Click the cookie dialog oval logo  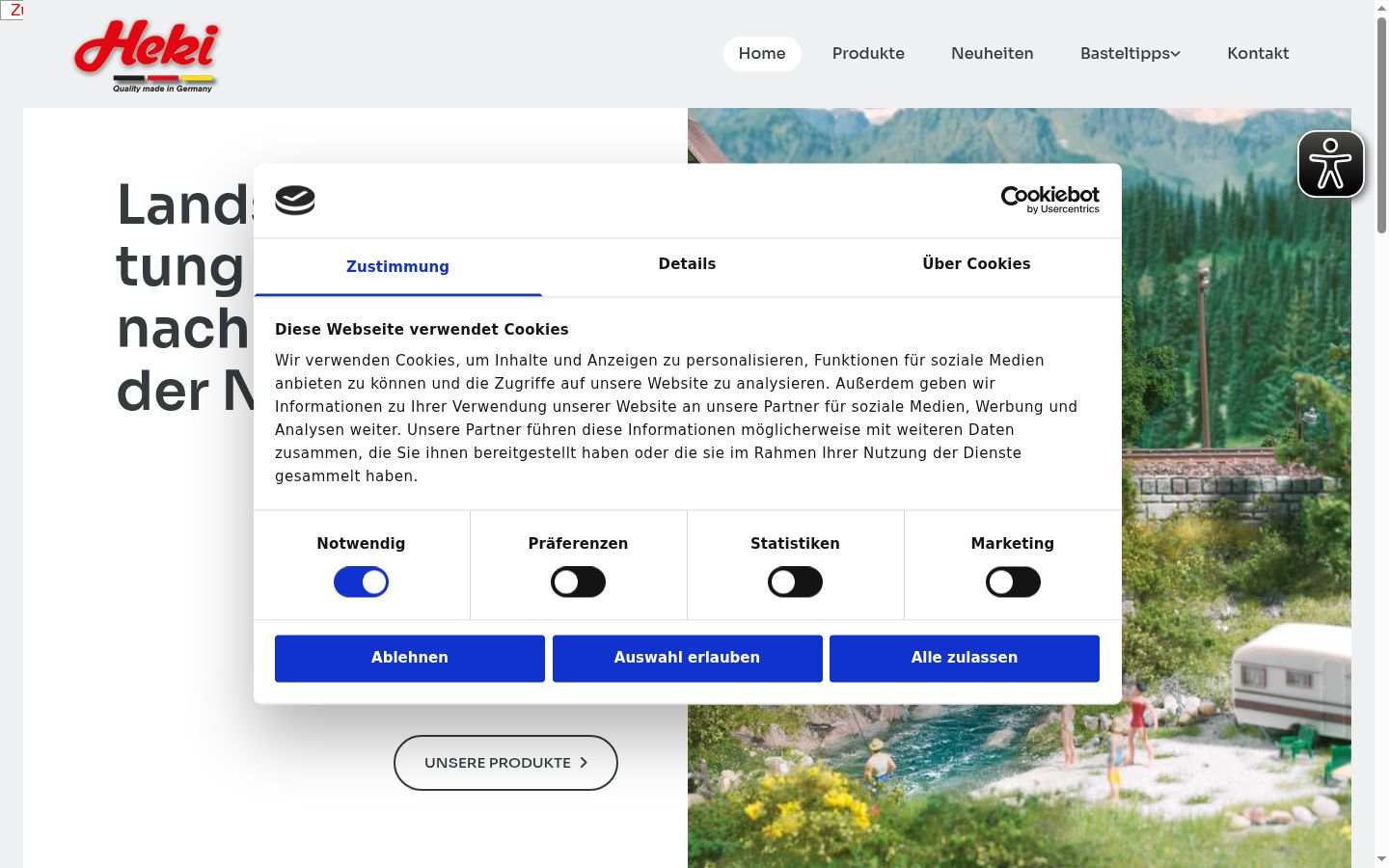(x=295, y=200)
